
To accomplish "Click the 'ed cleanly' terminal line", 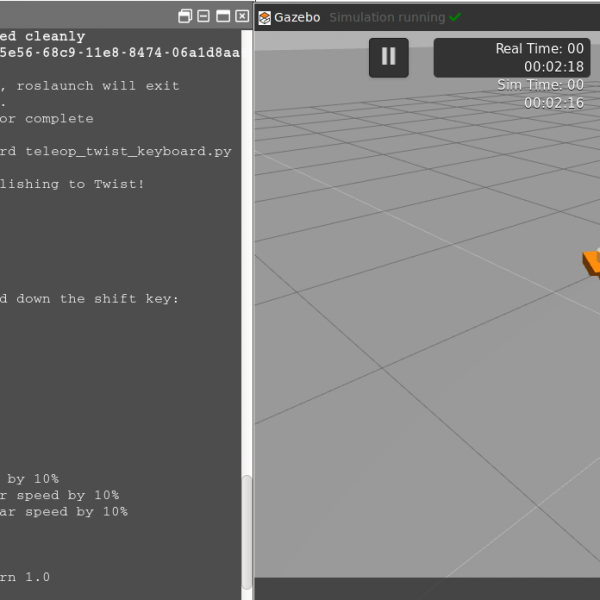I will pos(42,37).
